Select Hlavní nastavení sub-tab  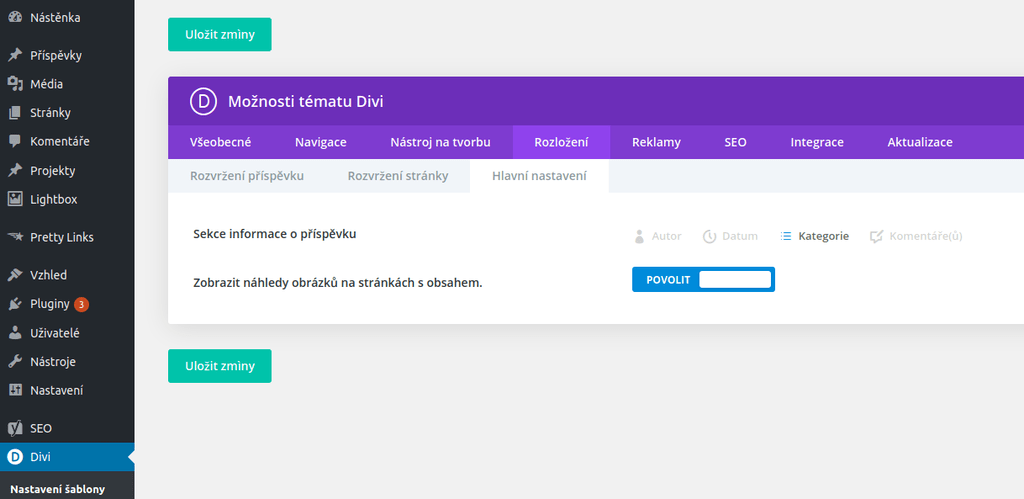539,176
